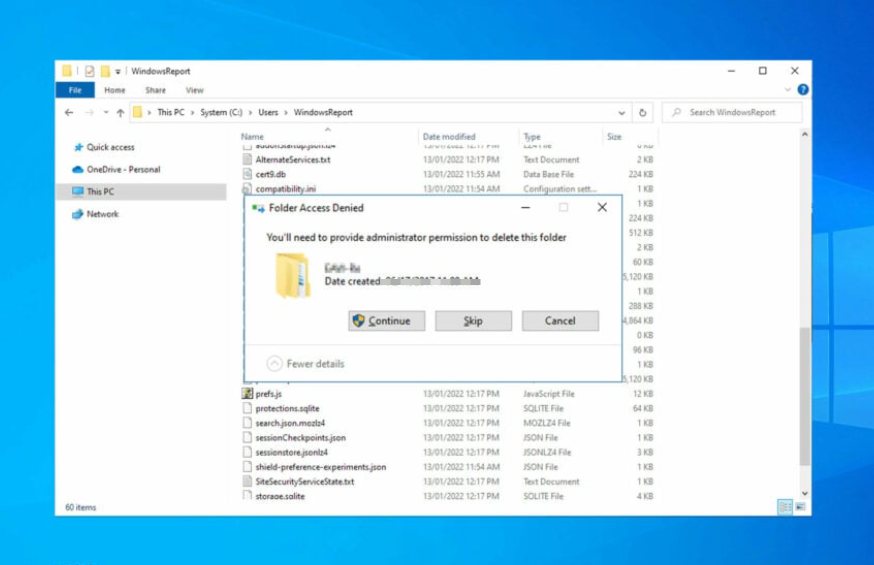Click System (C:) breadcrumb
Screen dimensions: 874x565
tap(221, 113)
